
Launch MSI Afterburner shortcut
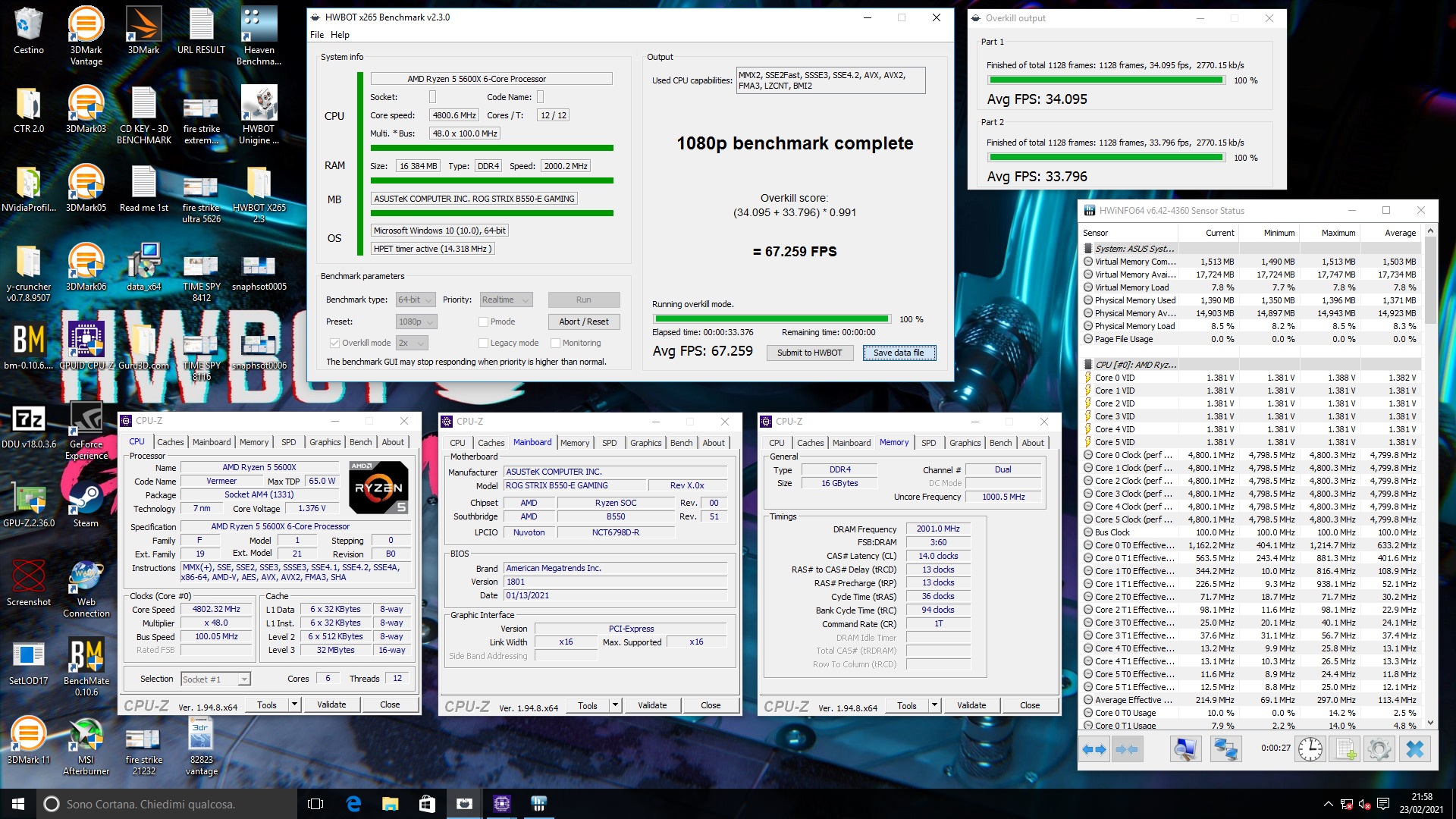click(x=86, y=746)
